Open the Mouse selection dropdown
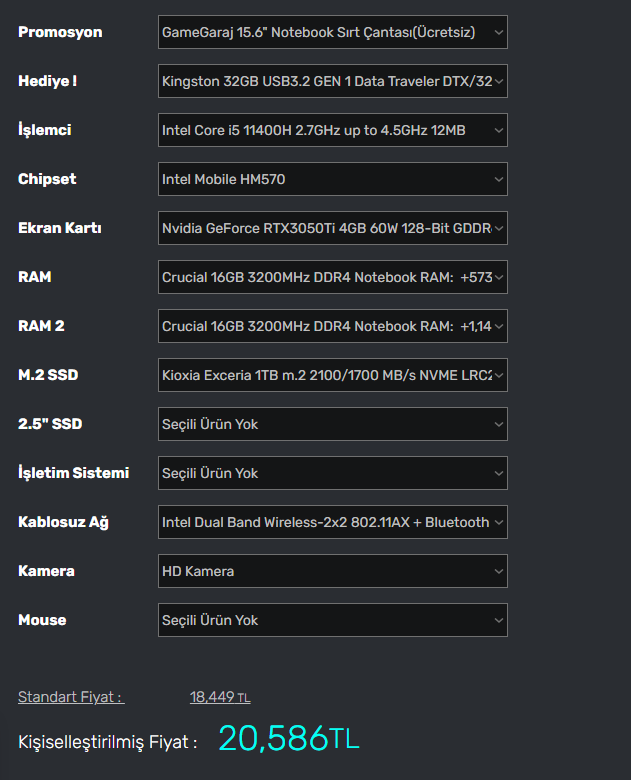Viewport: 631px width, 780px height. coord(332,620)
